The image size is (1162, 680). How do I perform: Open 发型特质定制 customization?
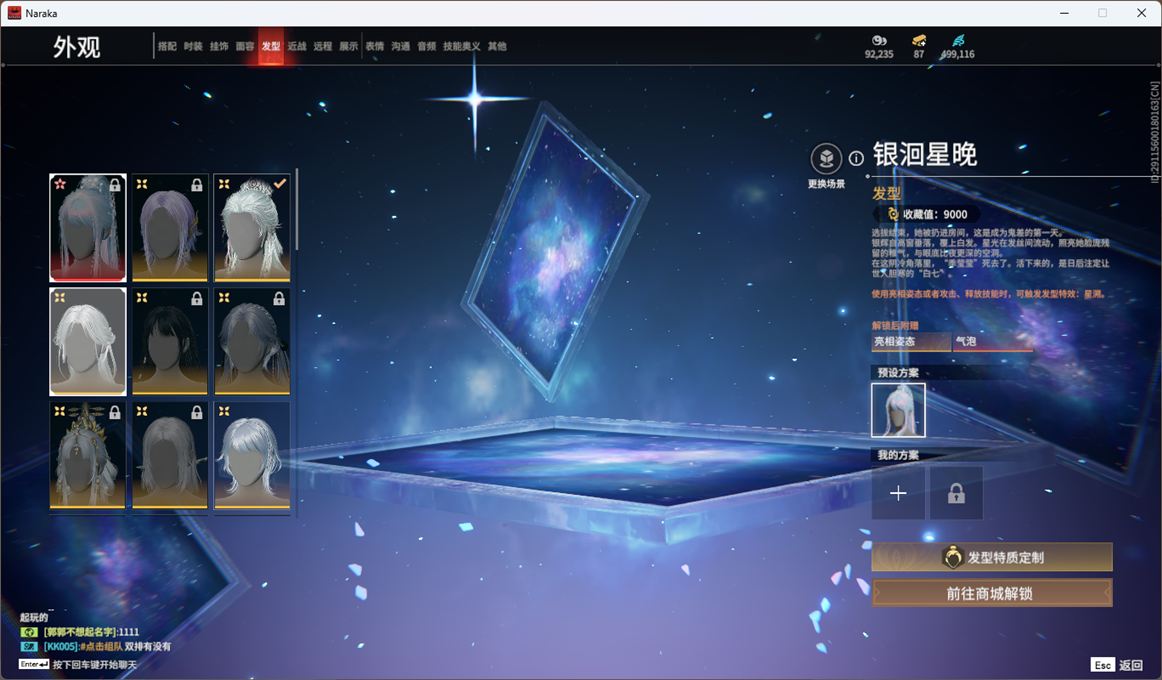[x=992, y=557]
